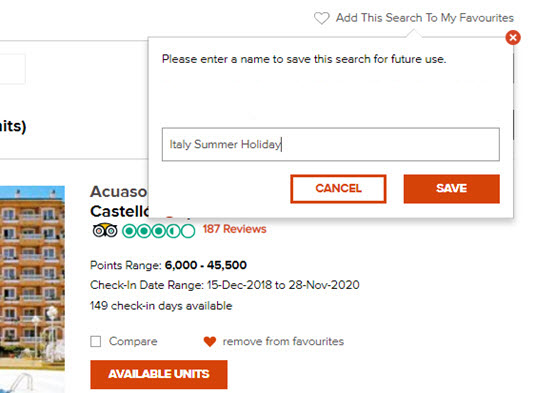Click Add This Search To My Favourites

coord(425,18)
